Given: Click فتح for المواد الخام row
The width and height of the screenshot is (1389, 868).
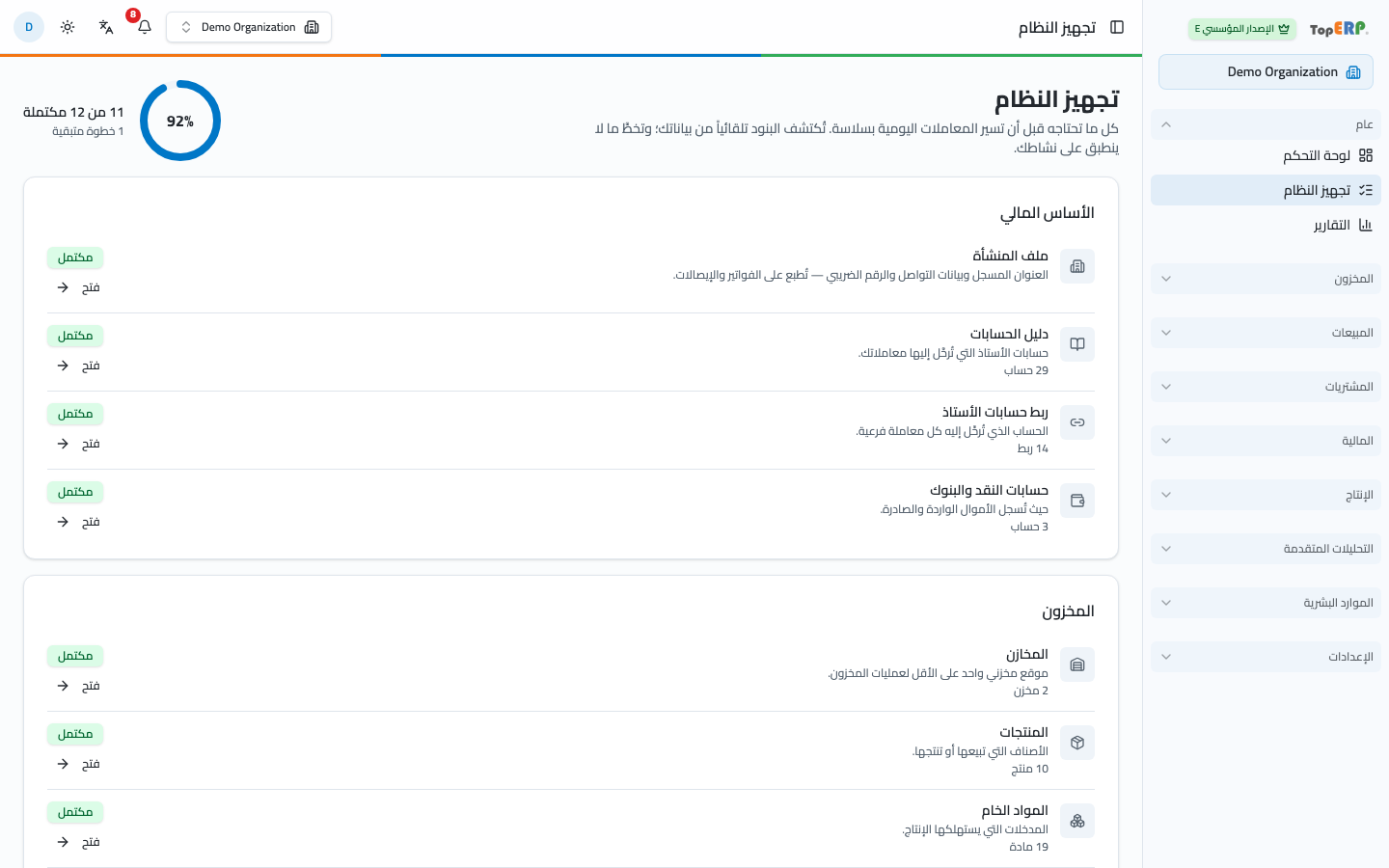Looking at the screenshot, I should coord(77,842).
